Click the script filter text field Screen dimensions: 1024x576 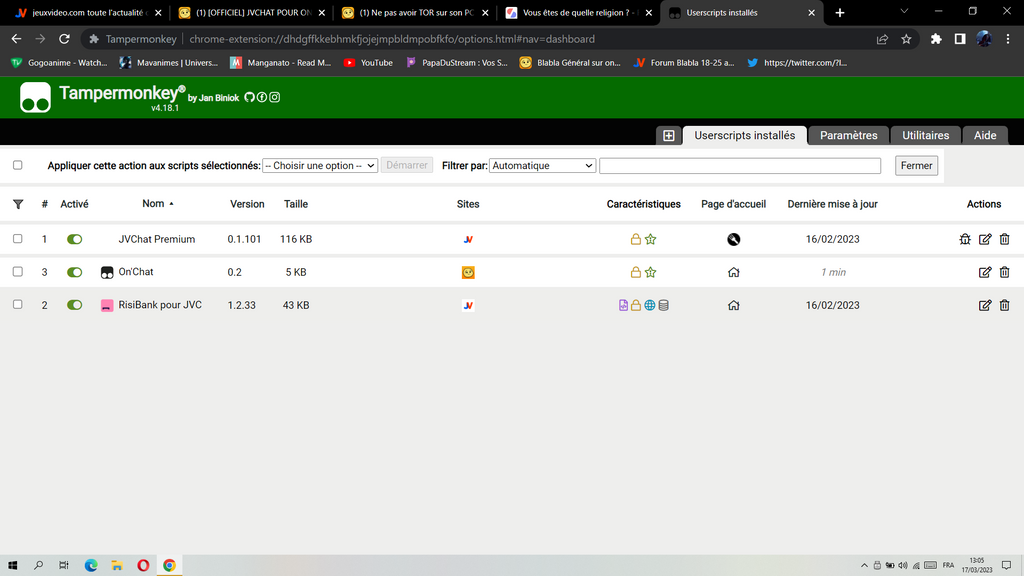pyautogui.click(x=740, y=166)
